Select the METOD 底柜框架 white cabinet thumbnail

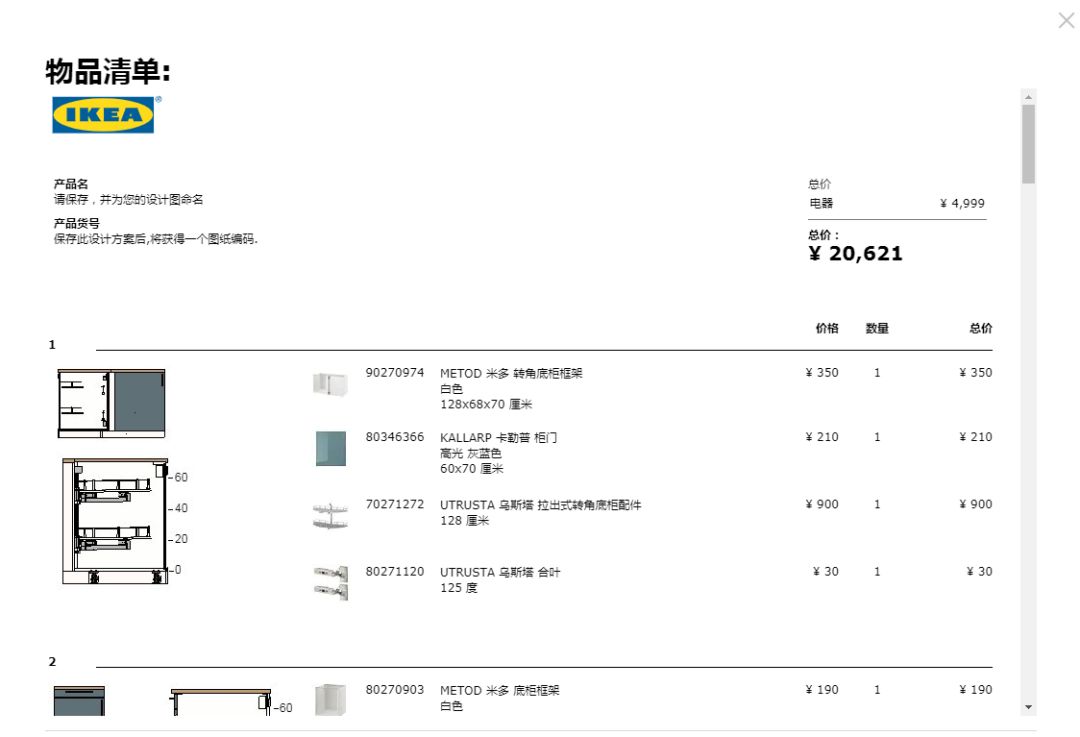(x=330, y=697)
